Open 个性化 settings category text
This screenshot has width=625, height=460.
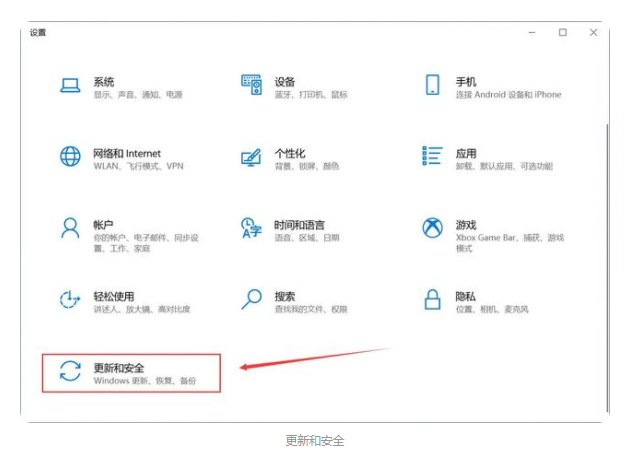pos(289,154)
